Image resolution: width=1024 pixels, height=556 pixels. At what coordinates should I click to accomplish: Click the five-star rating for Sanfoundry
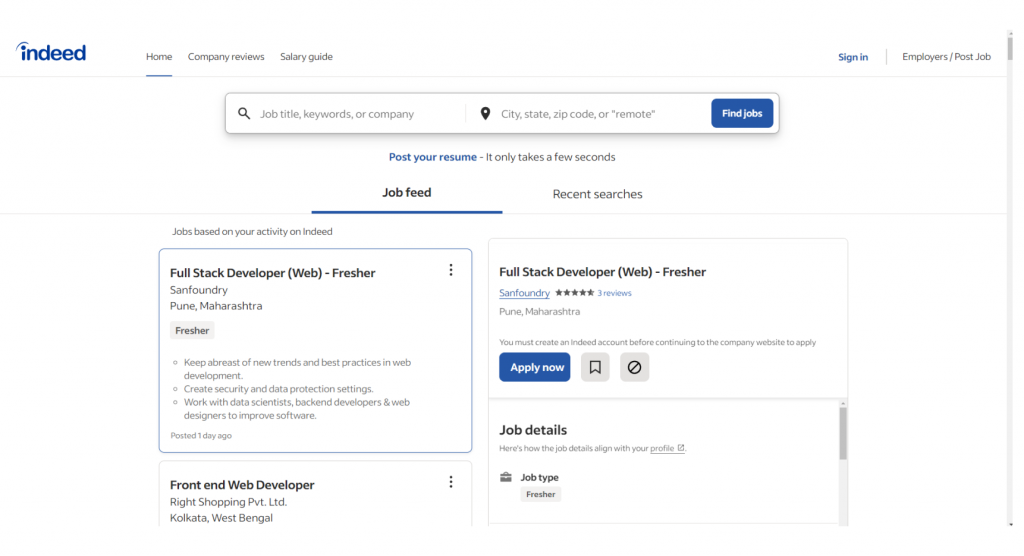(x=574, y=293)
